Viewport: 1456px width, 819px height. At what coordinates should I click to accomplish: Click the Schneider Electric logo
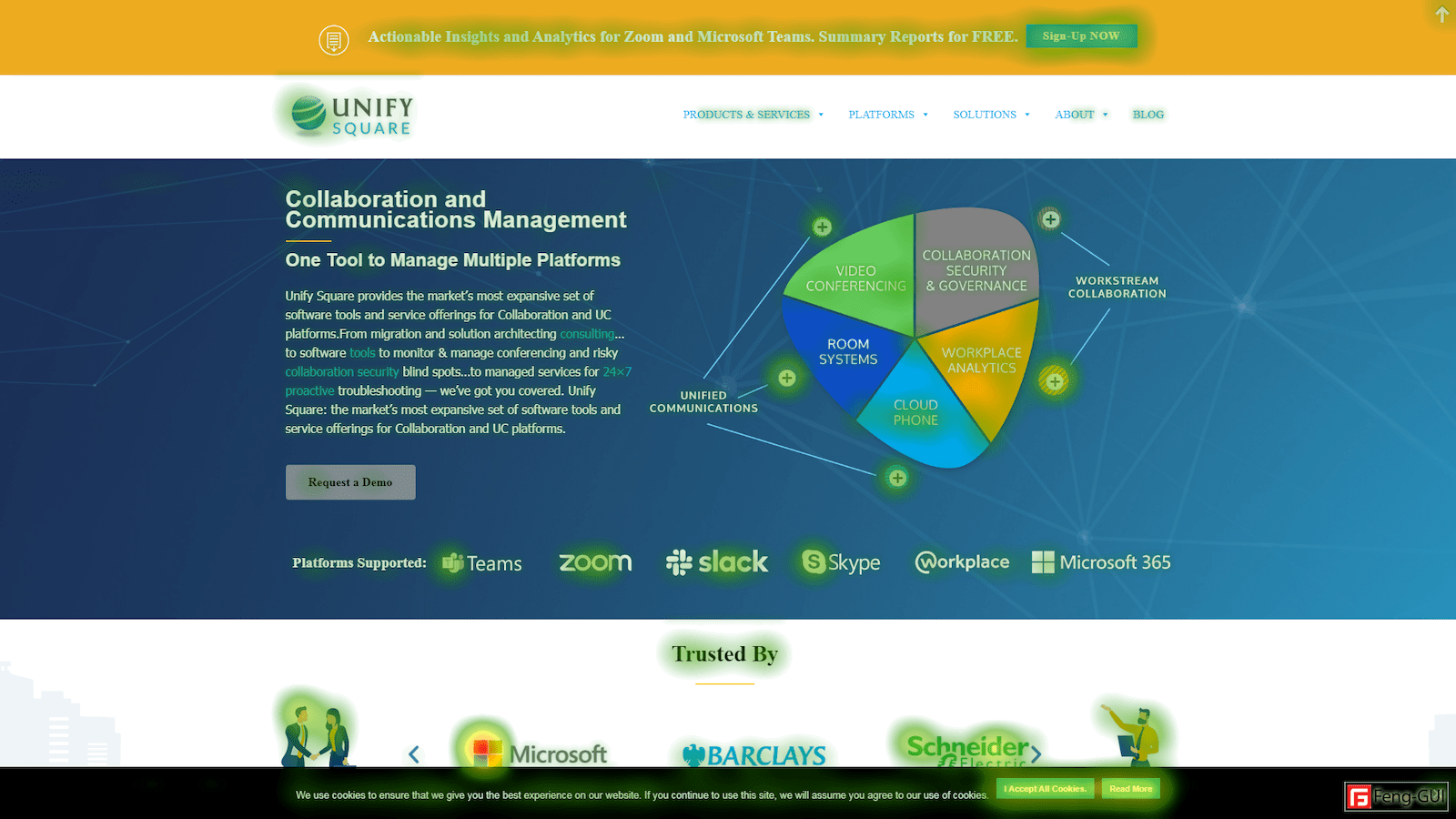click(x=967, y=750)
